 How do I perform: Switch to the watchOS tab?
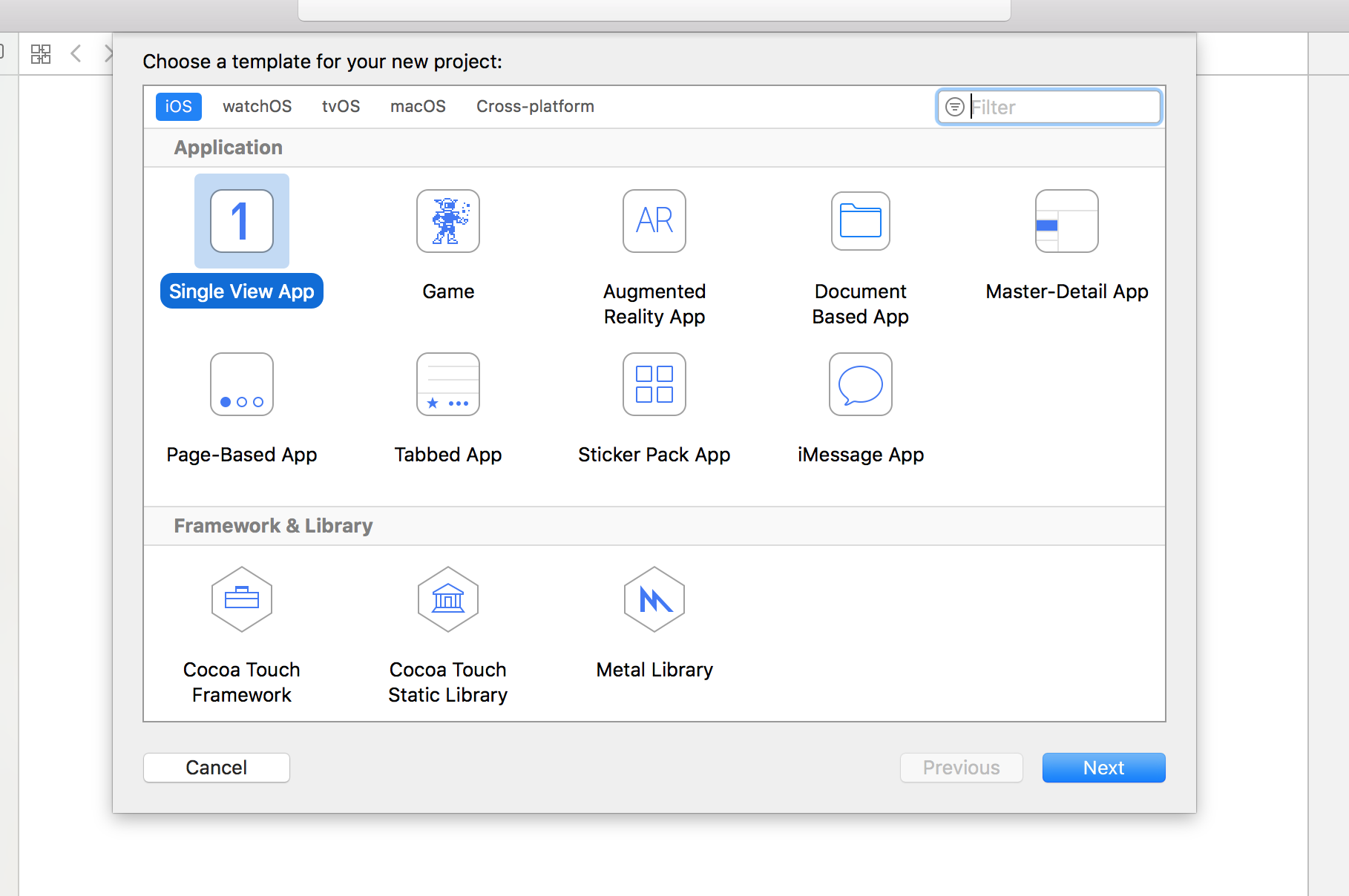tap(257, 106)
